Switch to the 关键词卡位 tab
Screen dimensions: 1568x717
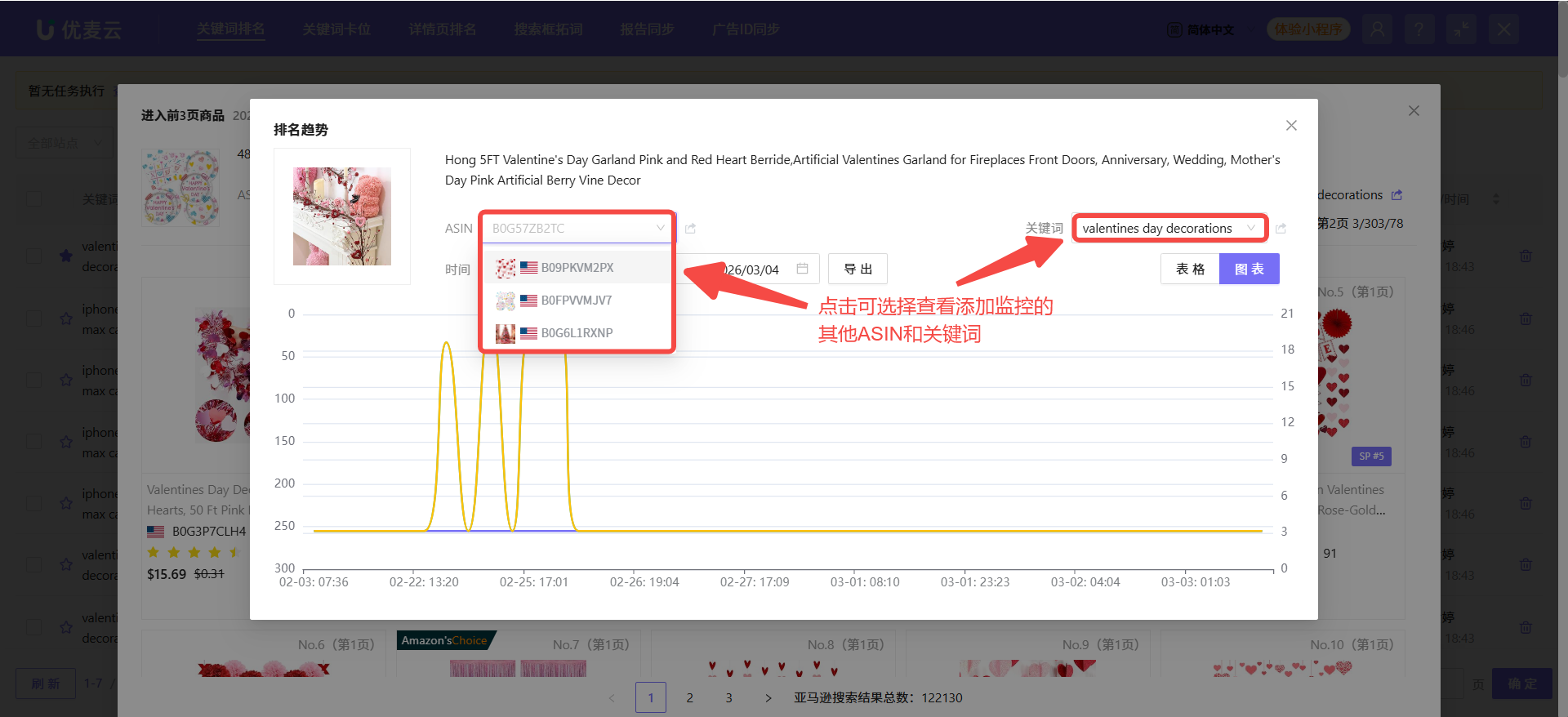pos(336,29)
